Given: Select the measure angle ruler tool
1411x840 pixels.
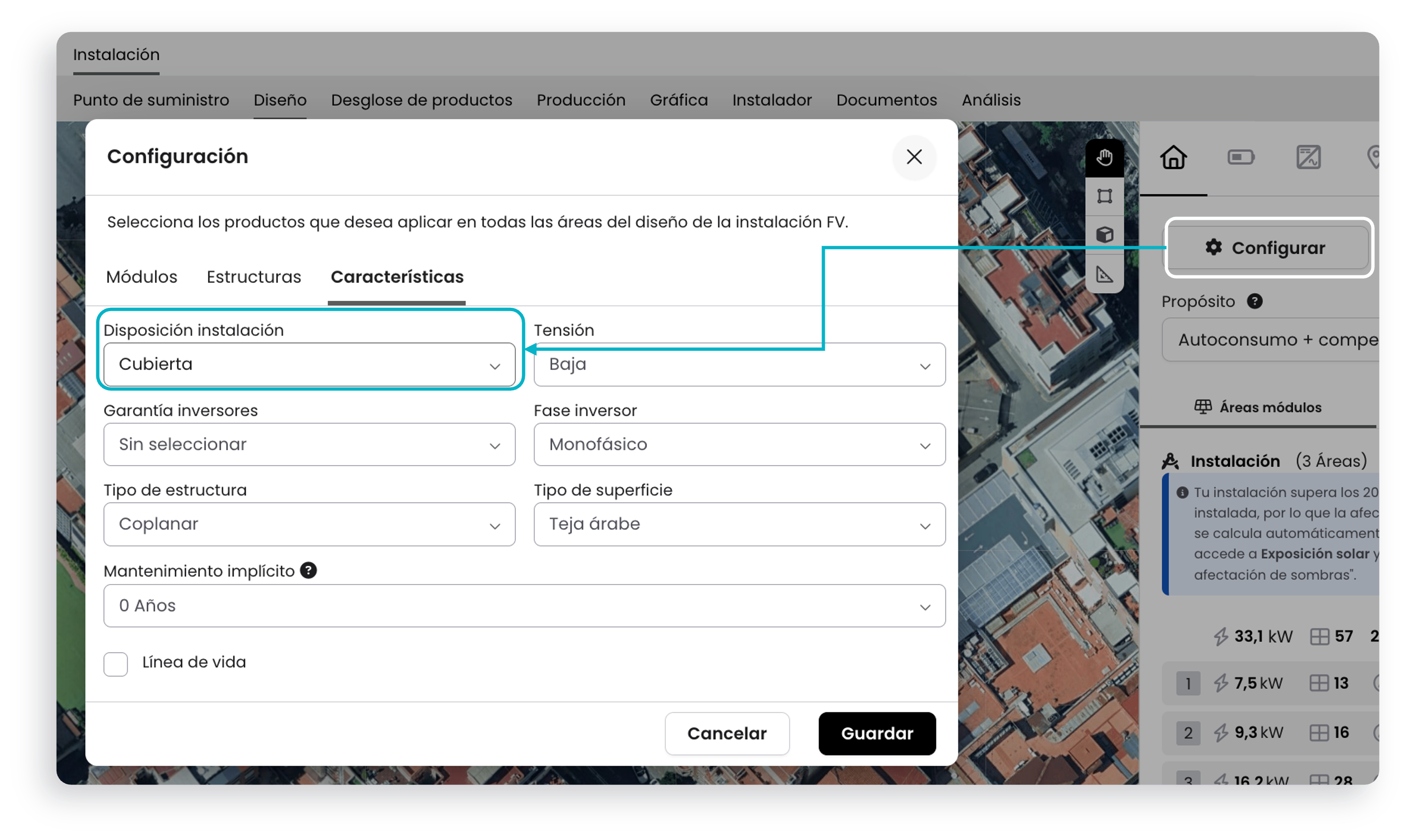Looking at the screenshot, I should [1104, 274].
